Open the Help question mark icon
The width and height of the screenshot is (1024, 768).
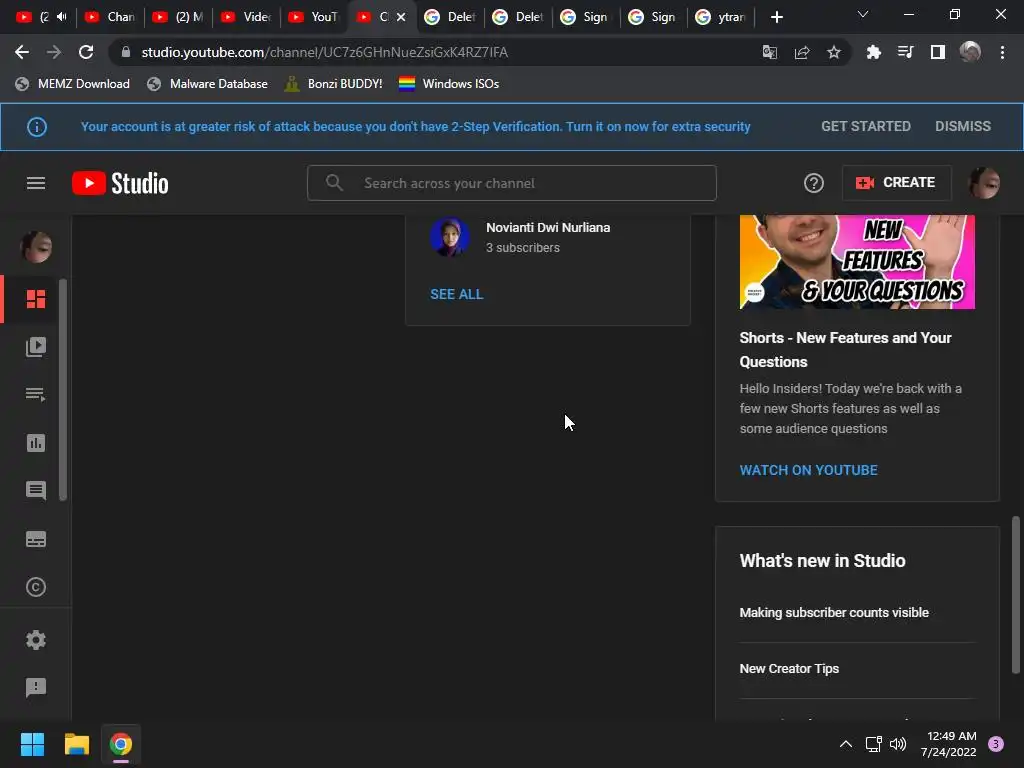814,183
